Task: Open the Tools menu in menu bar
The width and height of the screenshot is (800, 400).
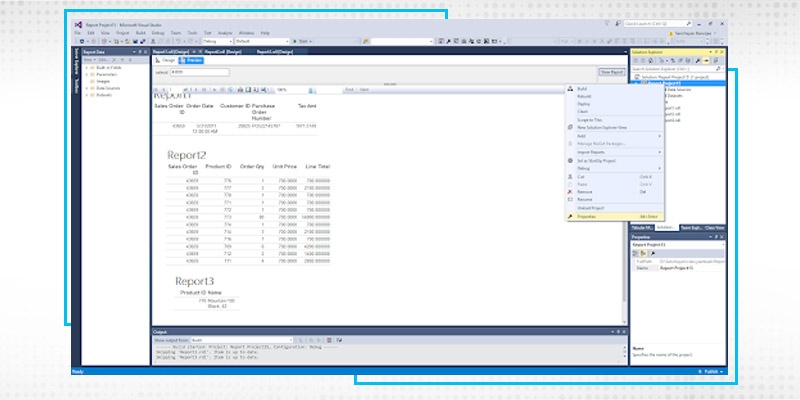Action: [x=190, y=33]
